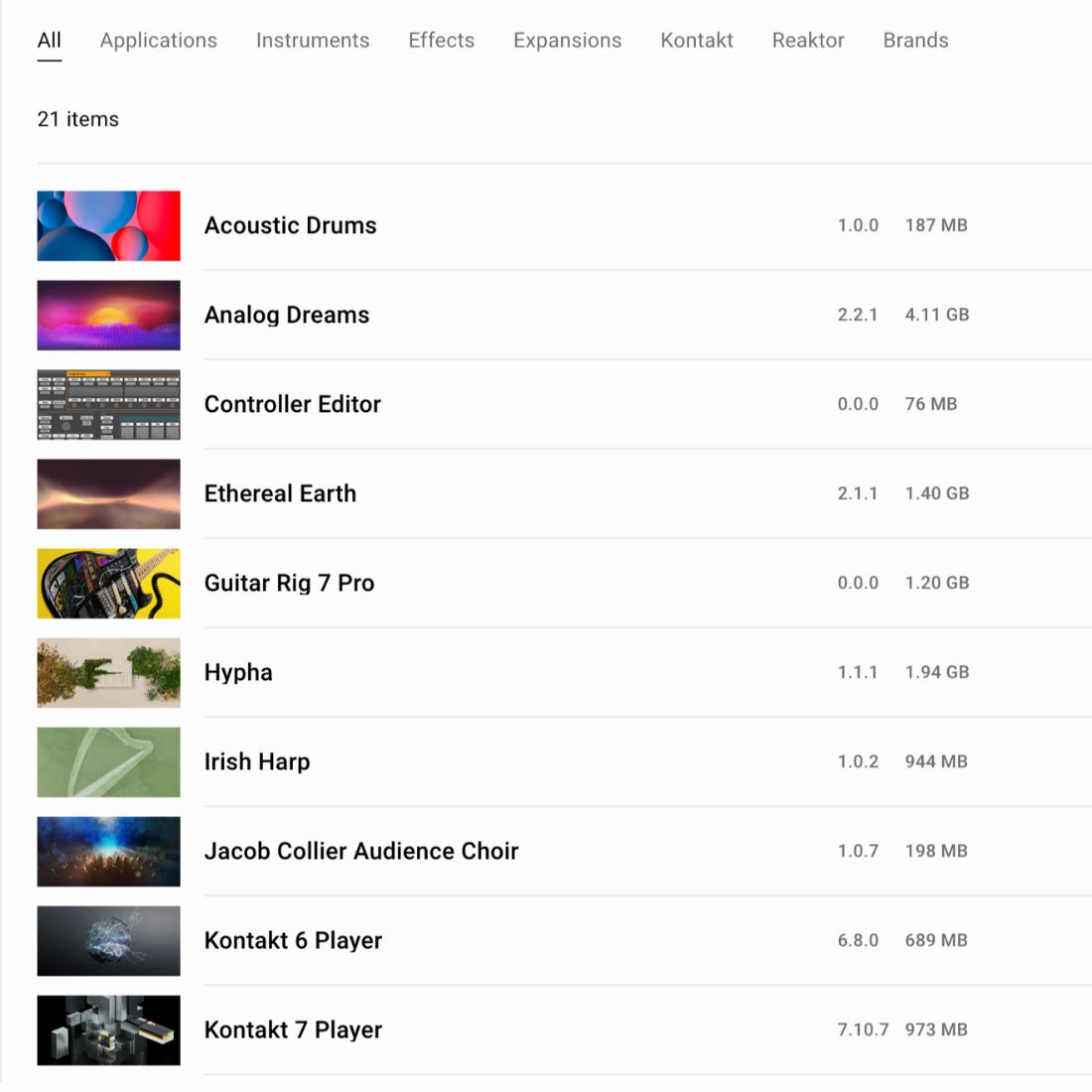Go to the Effects tab
Image resolution: width=1092 pixels, height=1092 pixels.
pyautogui.click(x=442, y=41)
